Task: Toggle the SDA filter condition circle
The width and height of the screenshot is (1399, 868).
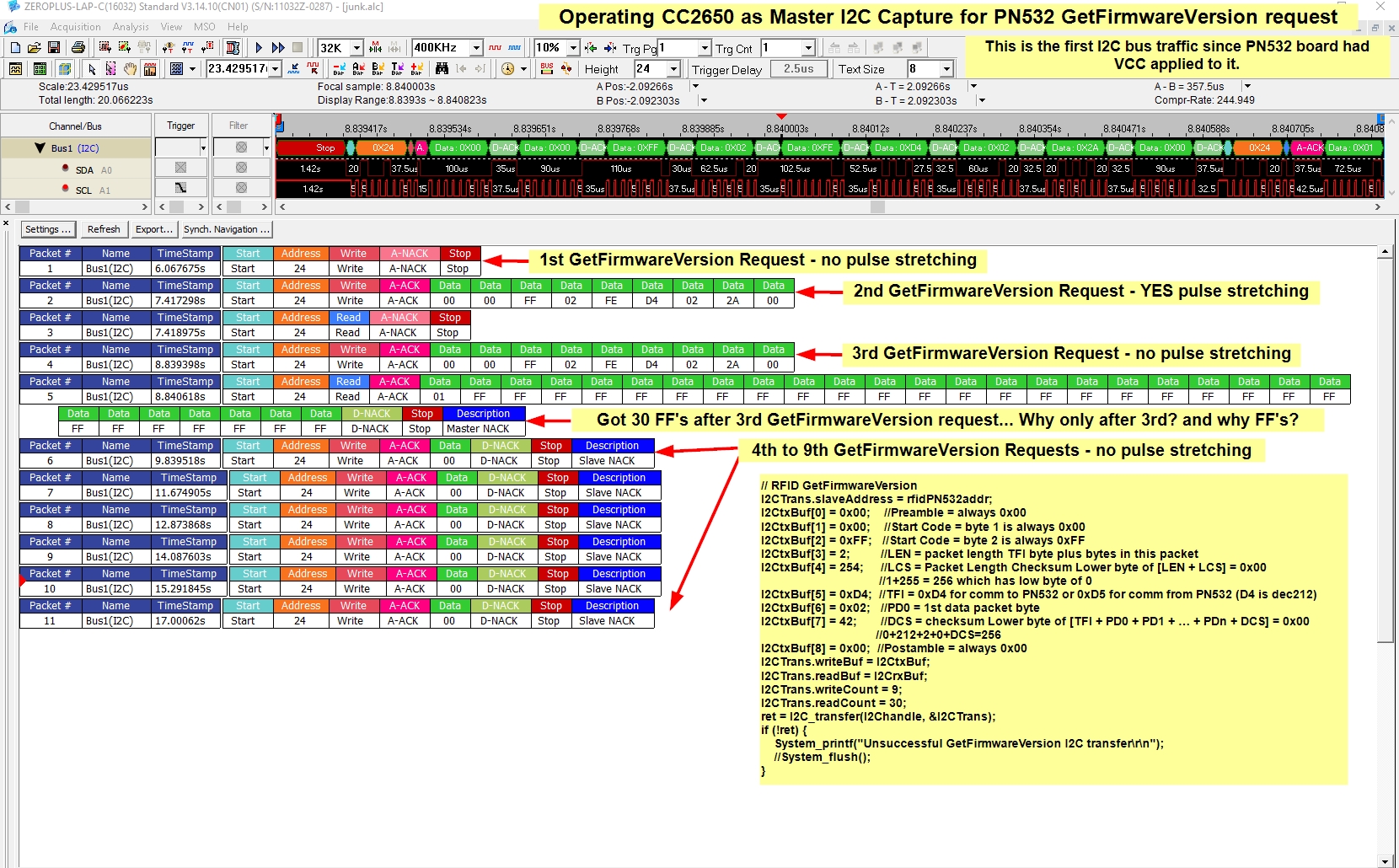Action: (x=241, y=168)
